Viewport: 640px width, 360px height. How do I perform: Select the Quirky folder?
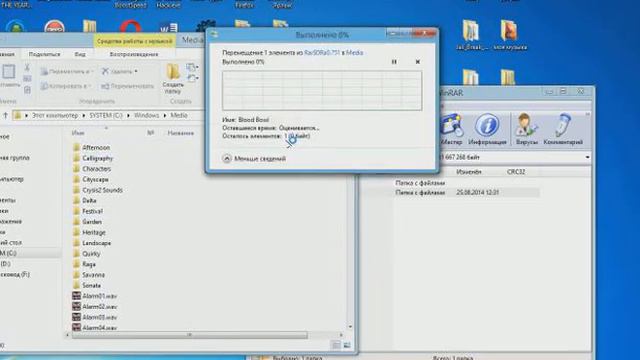tap(86, 253)
